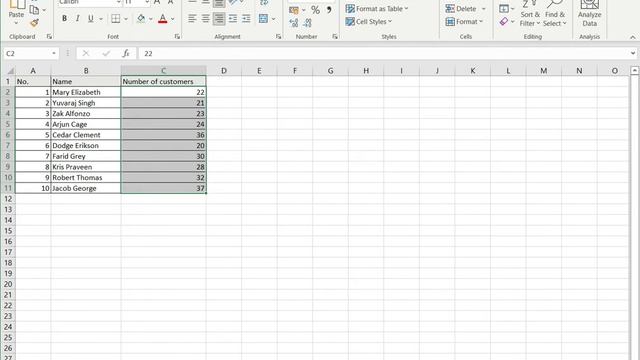Open the Clipboard dialog launcher

(x=49, y=37)
